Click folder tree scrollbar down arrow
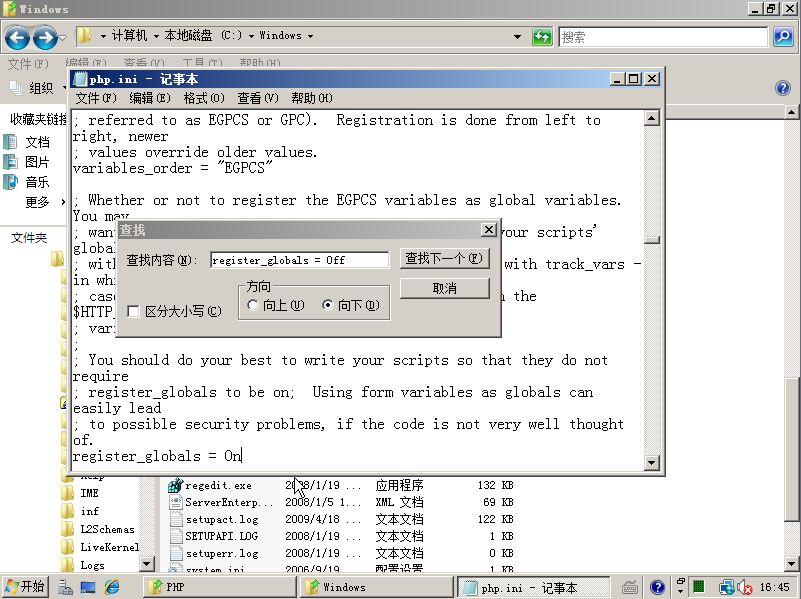The width and height of the screenshot is (801, 599). click(147, 564)
